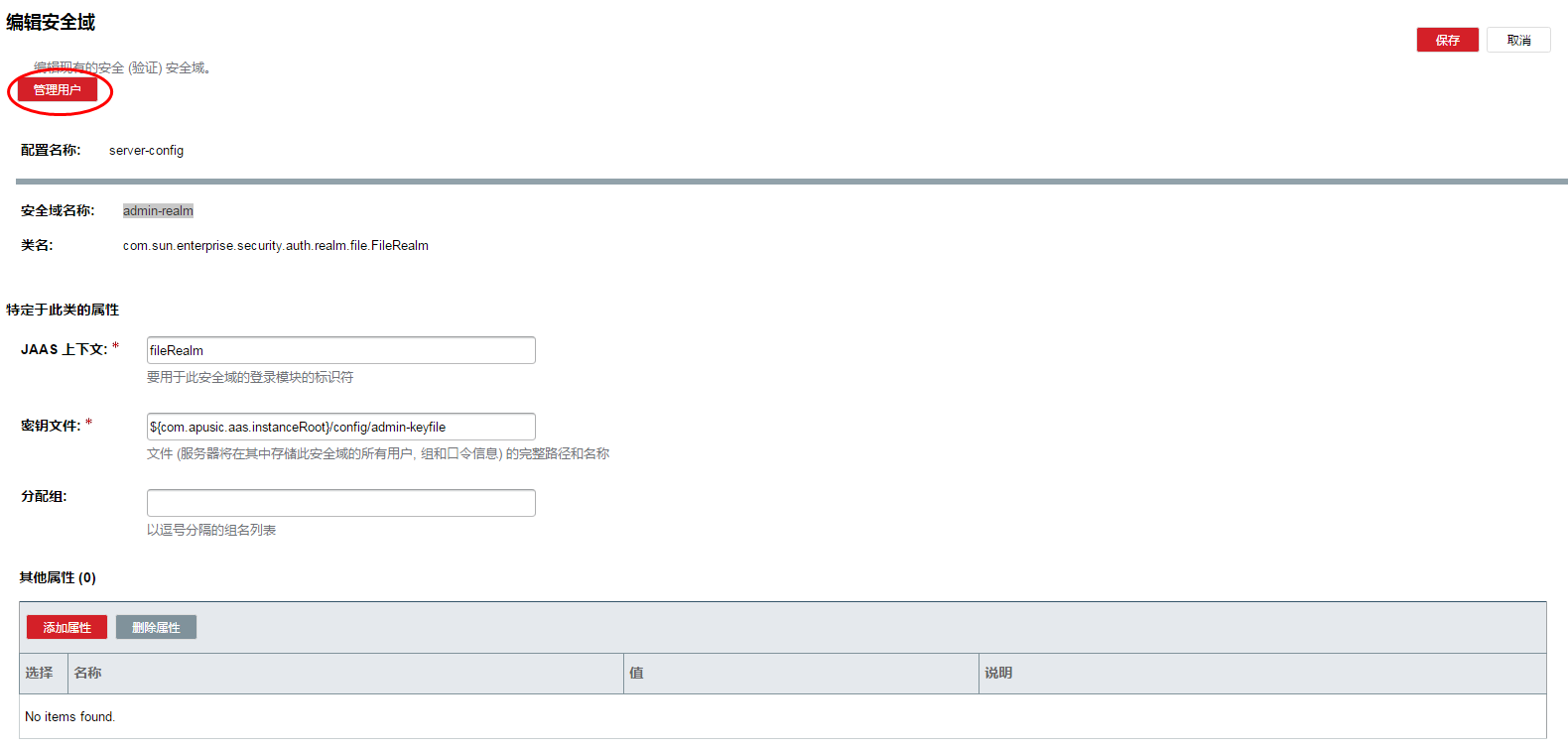Click the 添加属性 button
Viewport: 1568px width, 748px height.
tap(66, 627)
